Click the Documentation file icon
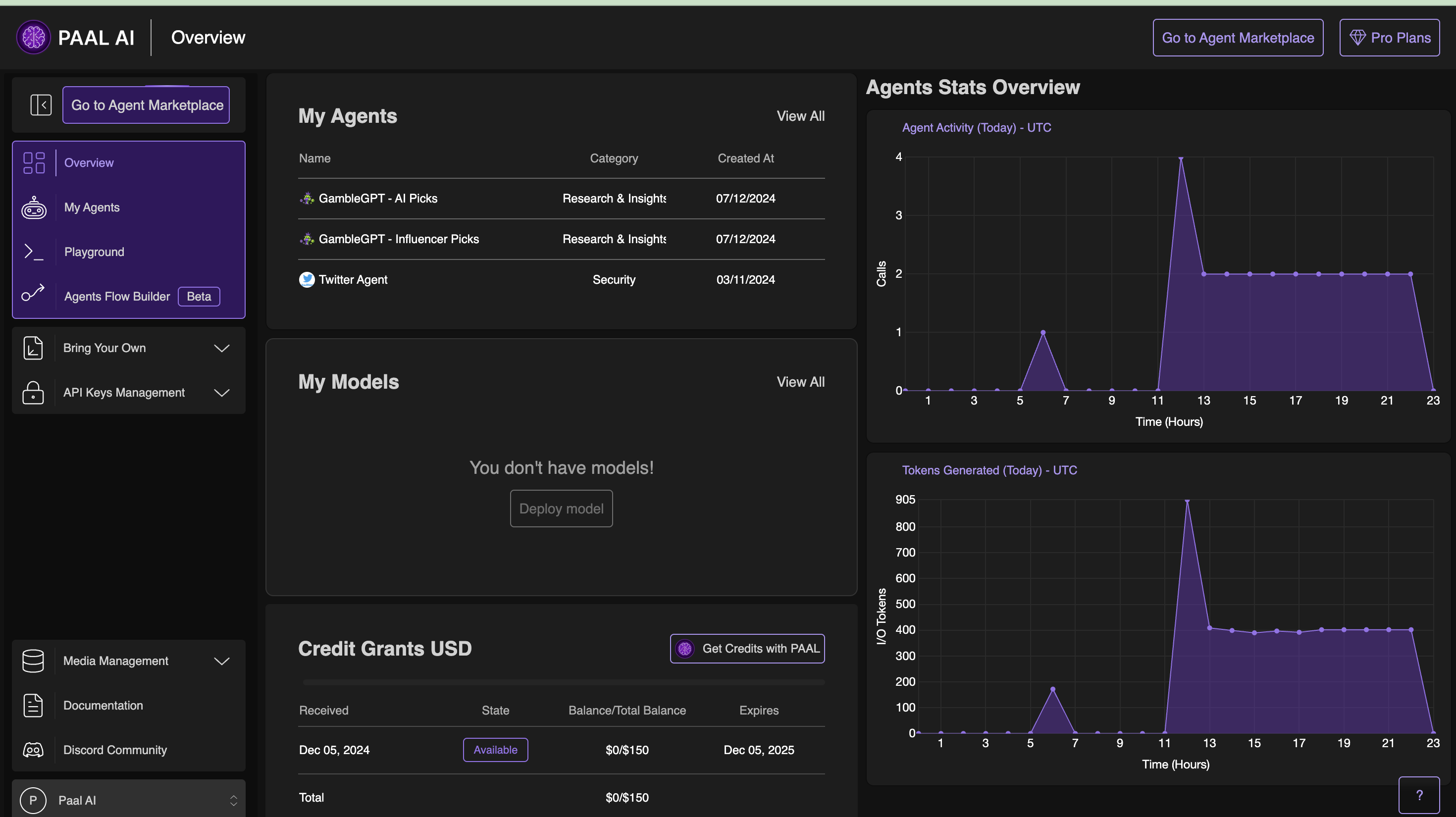Viewport: 1456px width, 817px height. pyautogui.click(x=33, y=705)
